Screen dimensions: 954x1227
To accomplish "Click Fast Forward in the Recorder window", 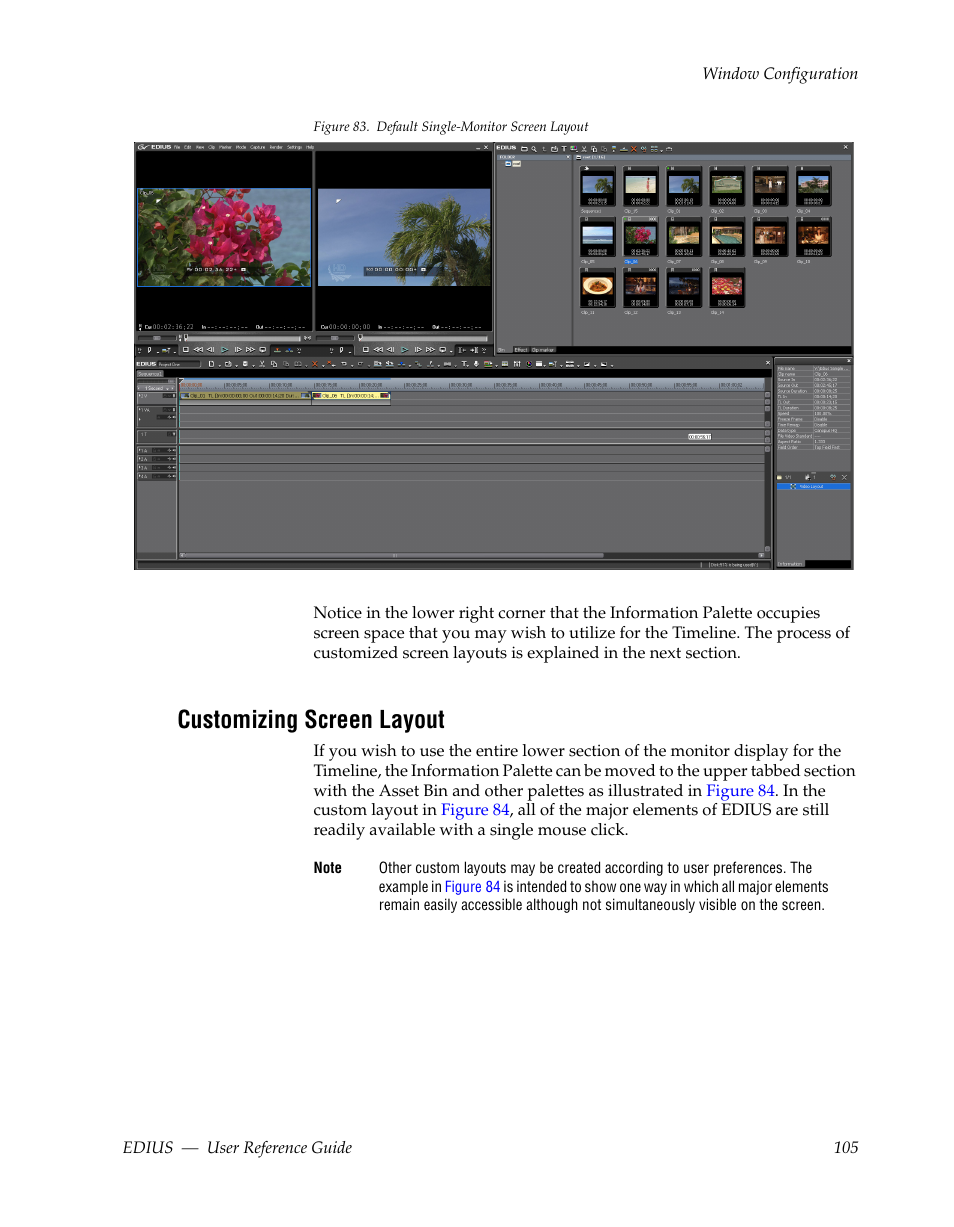I will (x=430, y=350).
